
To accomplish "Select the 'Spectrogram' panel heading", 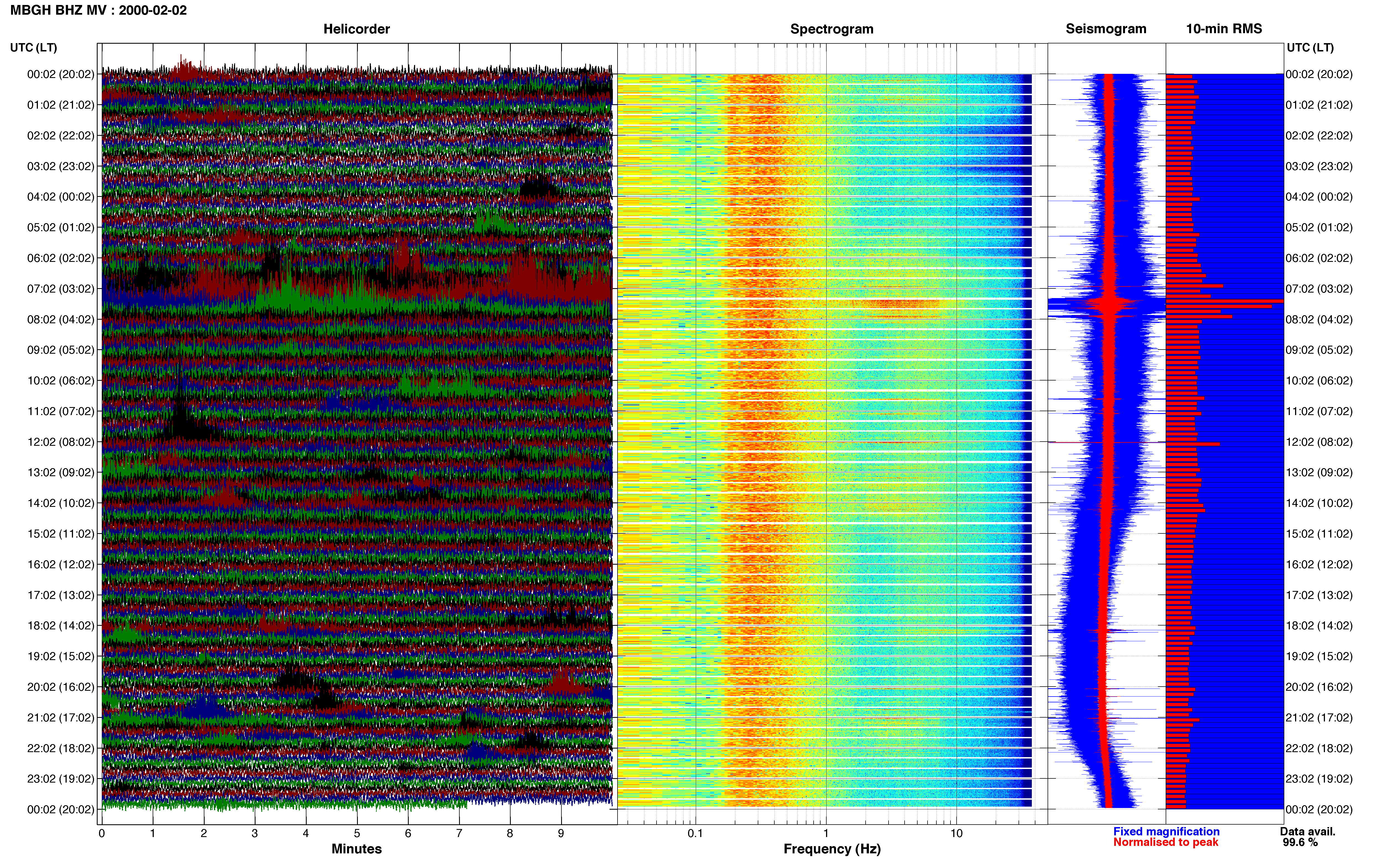I will (x=832, y=29).
